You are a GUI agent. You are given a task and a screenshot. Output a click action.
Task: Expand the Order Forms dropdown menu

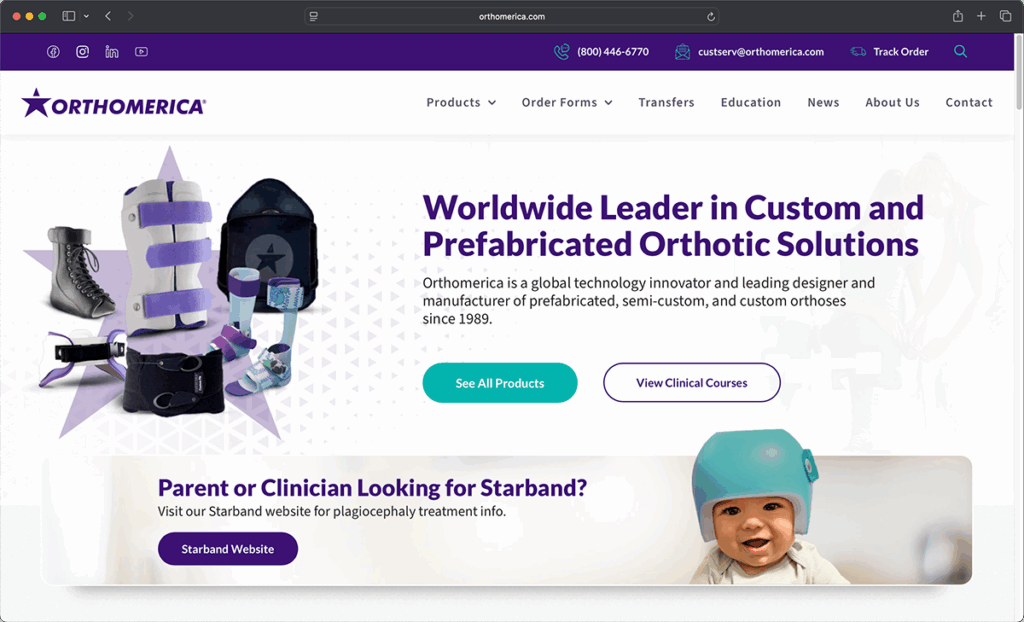tap(567, 103)
